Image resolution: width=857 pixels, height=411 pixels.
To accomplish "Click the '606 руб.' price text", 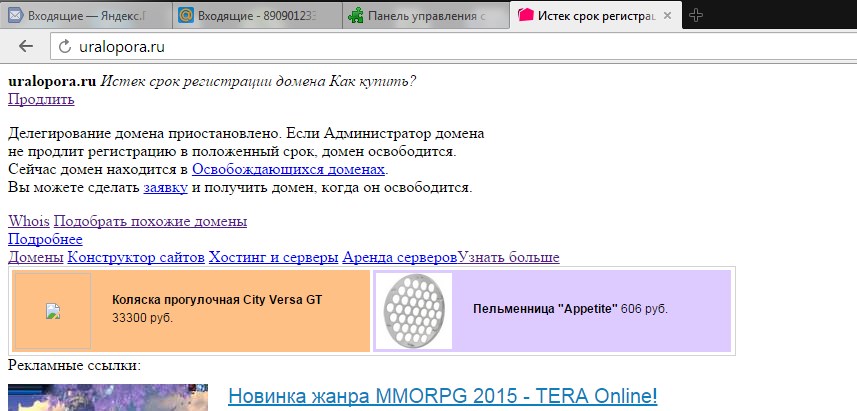I will click(644, 309).
